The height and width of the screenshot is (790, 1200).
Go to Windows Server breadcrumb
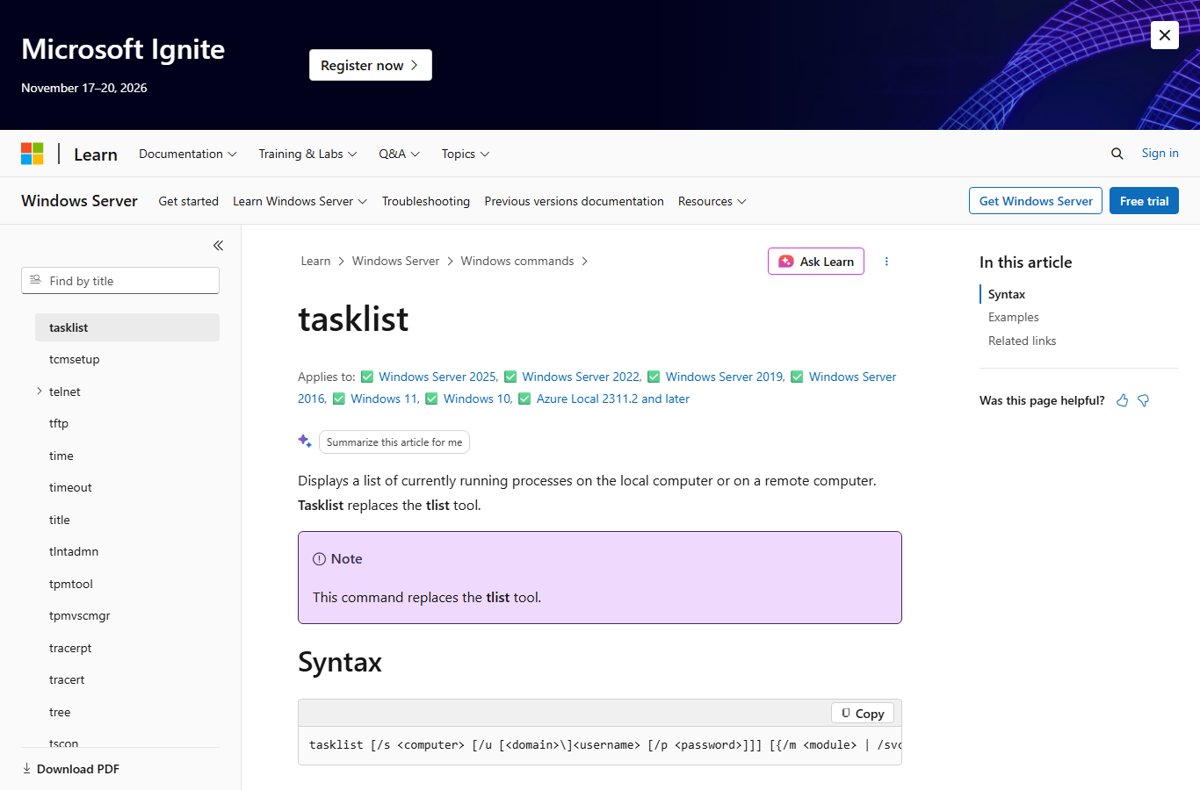pos(396,261)
